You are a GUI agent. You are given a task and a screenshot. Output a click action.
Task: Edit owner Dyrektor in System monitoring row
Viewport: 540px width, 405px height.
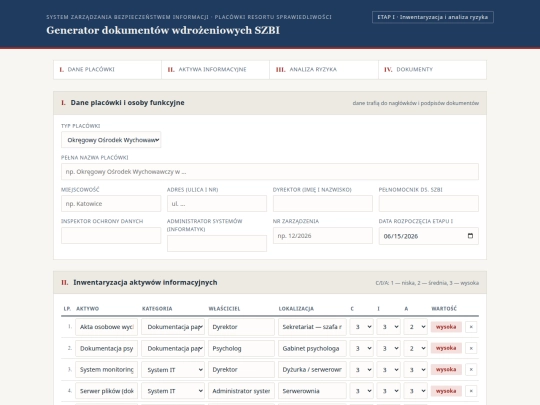[241, 370]
